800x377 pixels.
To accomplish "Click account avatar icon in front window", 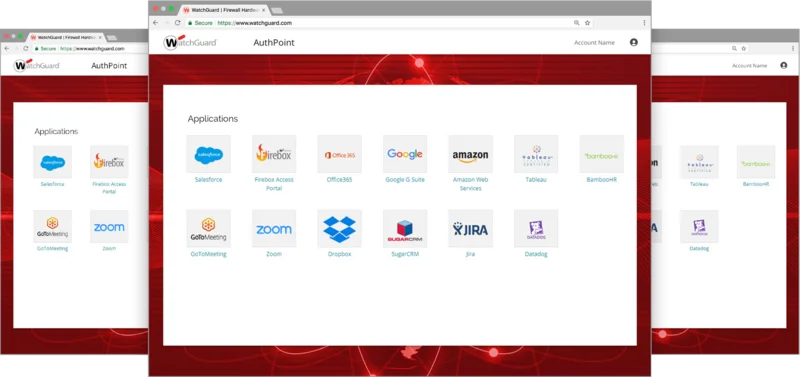I will [634, 42].
